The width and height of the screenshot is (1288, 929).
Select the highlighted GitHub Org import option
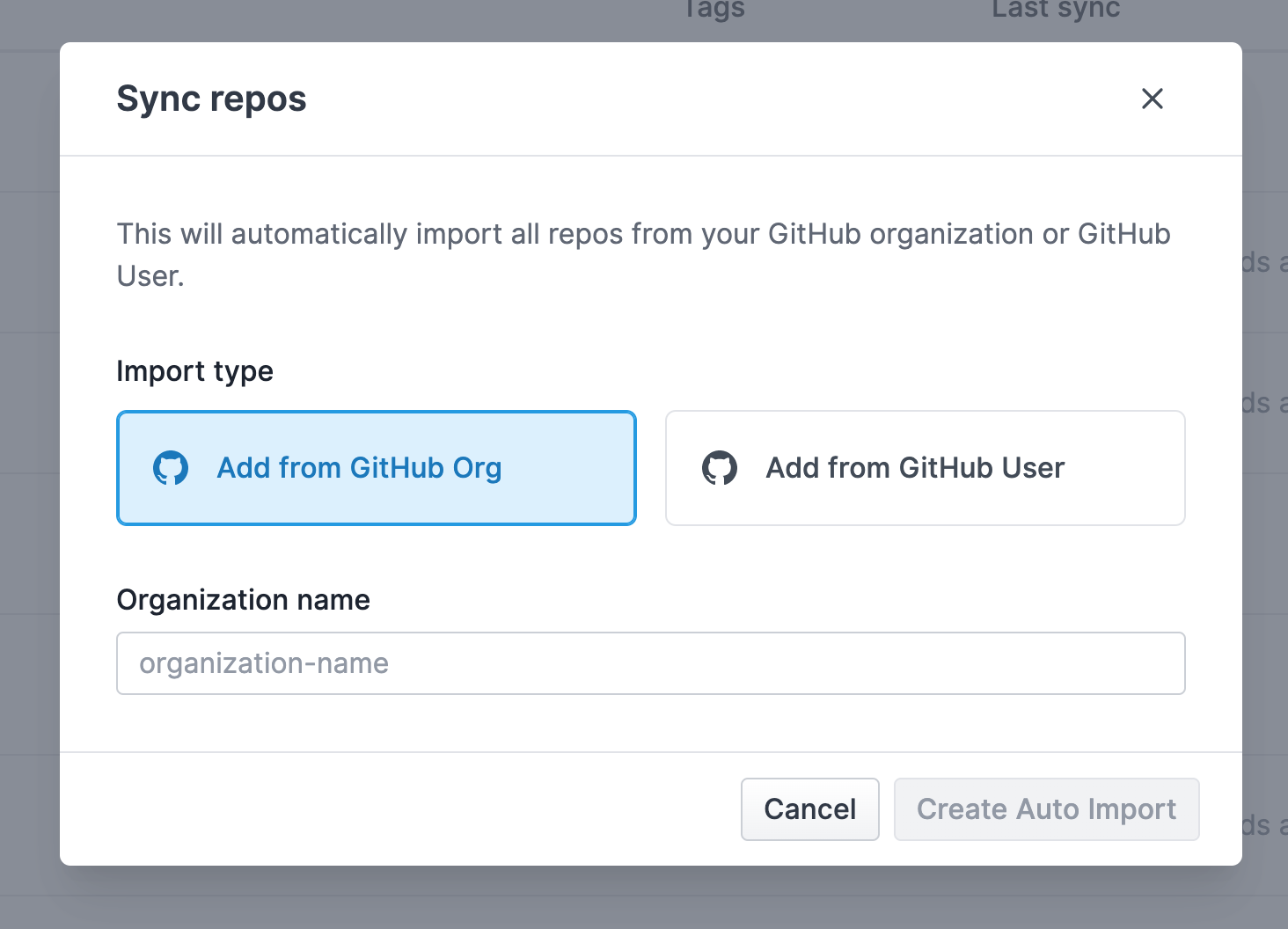point(377,467)
